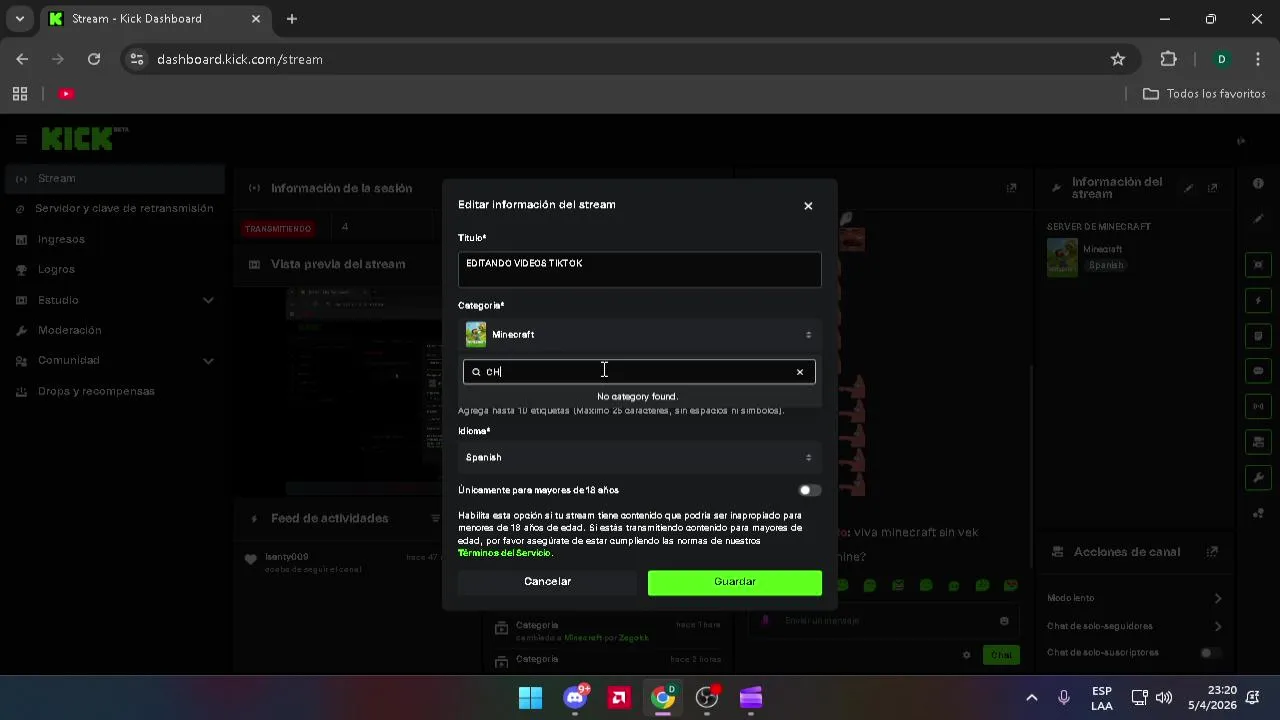Select Stream in the sidebar

tap(114, 178)
